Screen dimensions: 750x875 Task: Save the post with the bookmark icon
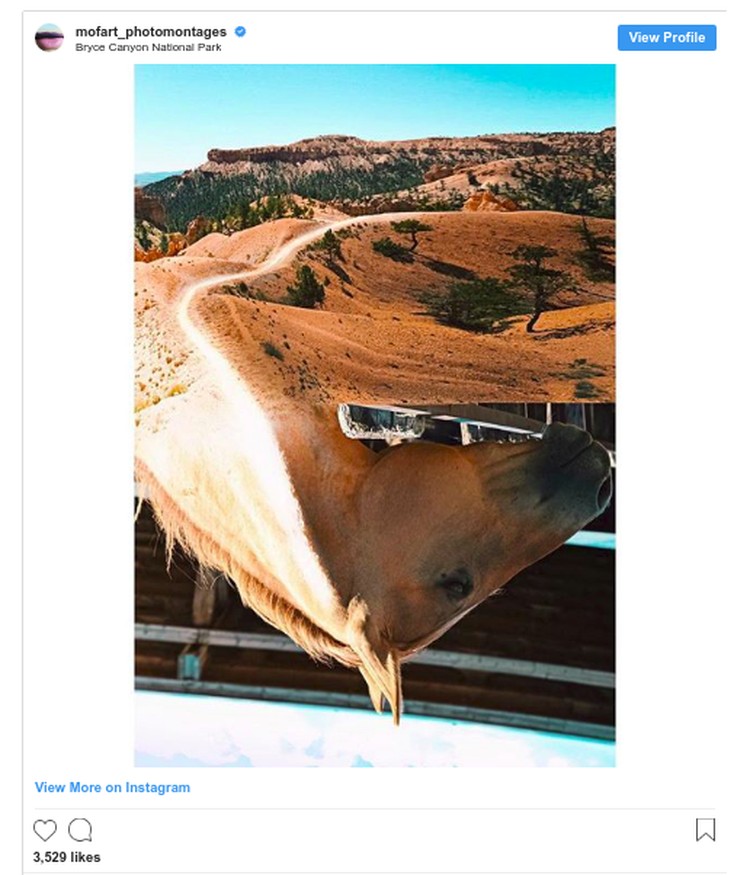[x=705, y=830]
